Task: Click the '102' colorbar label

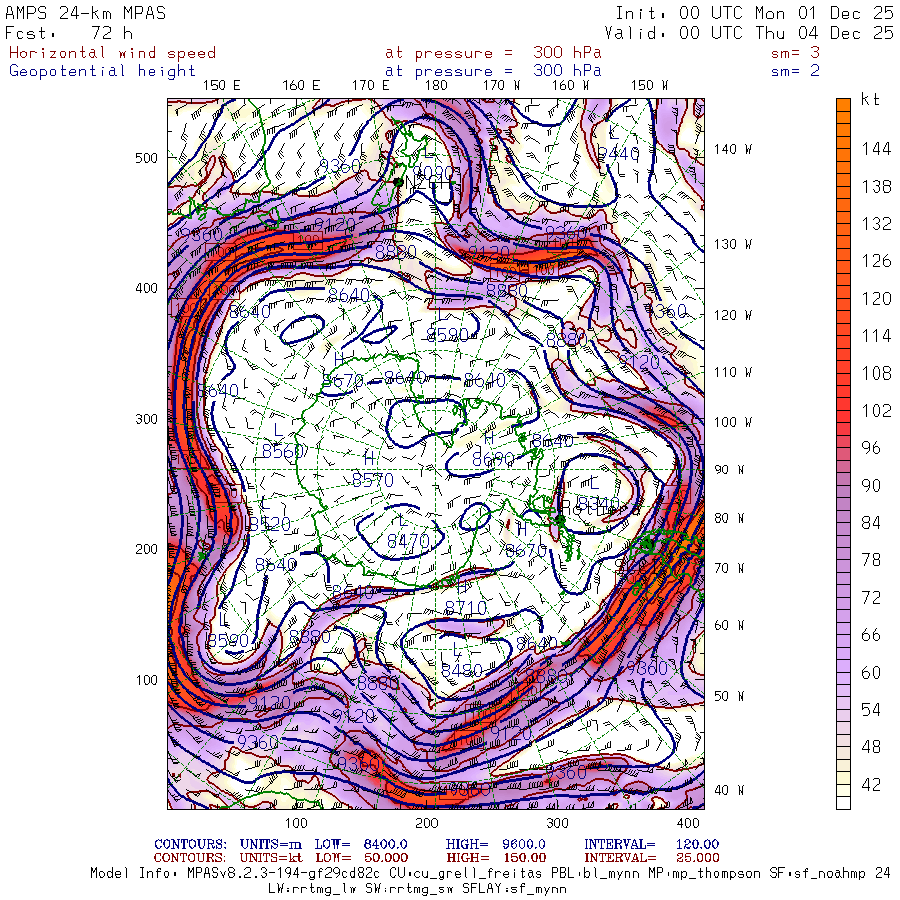Action: 876,411
